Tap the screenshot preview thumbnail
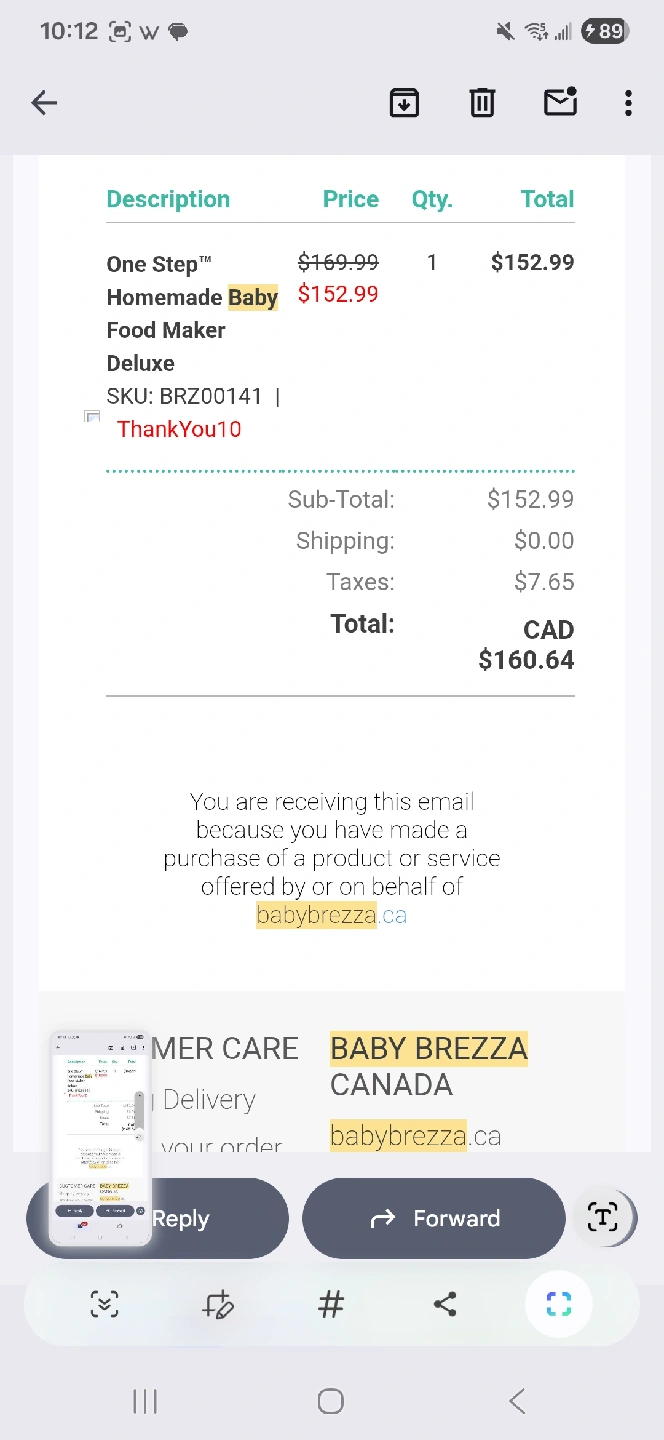 [100, 1138]
